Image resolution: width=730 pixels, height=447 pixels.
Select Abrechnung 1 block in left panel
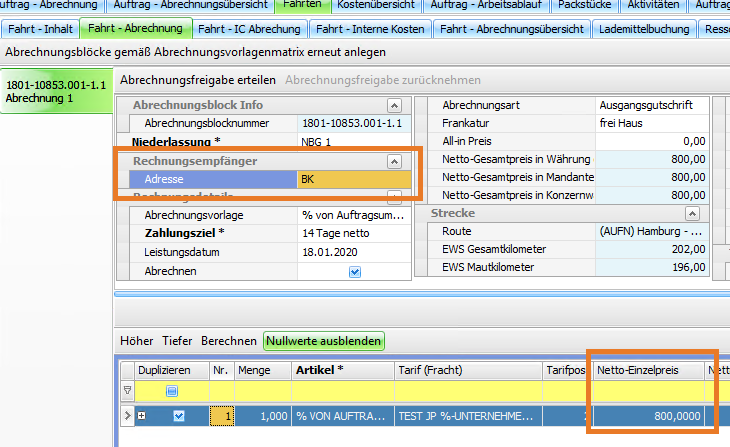(56, 92)
